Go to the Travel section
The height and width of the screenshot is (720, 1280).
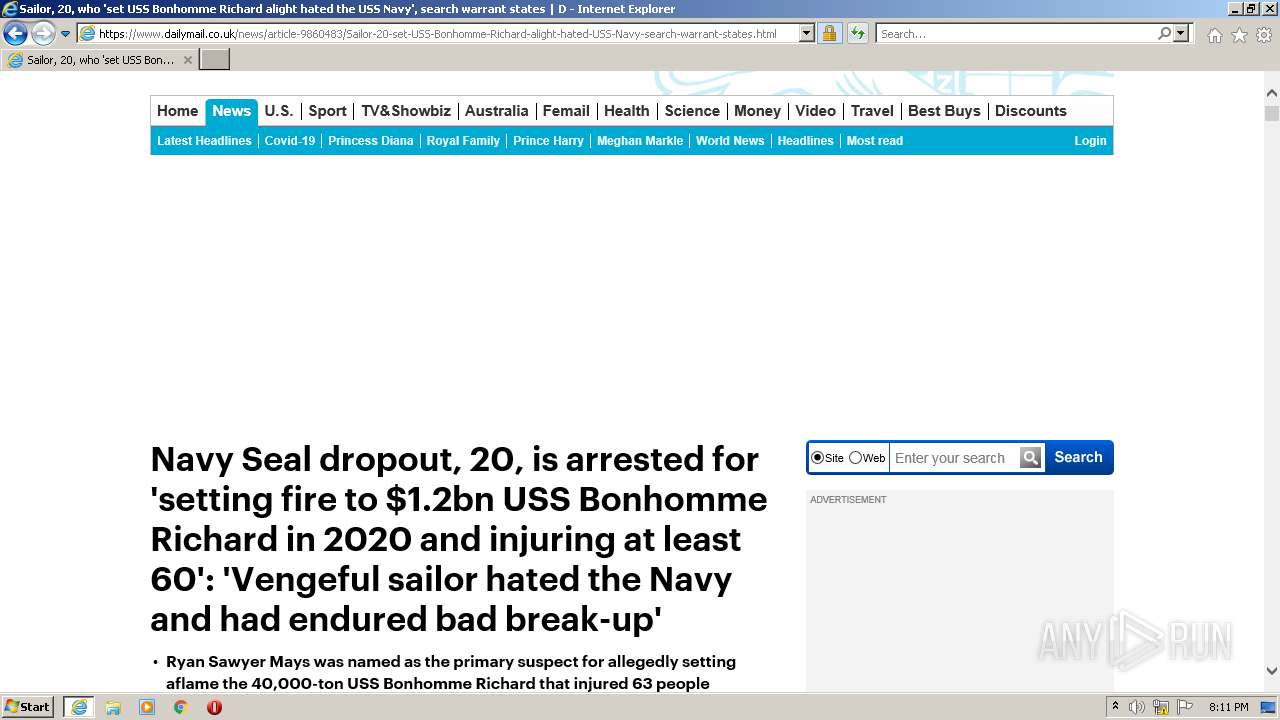point(872,111)
